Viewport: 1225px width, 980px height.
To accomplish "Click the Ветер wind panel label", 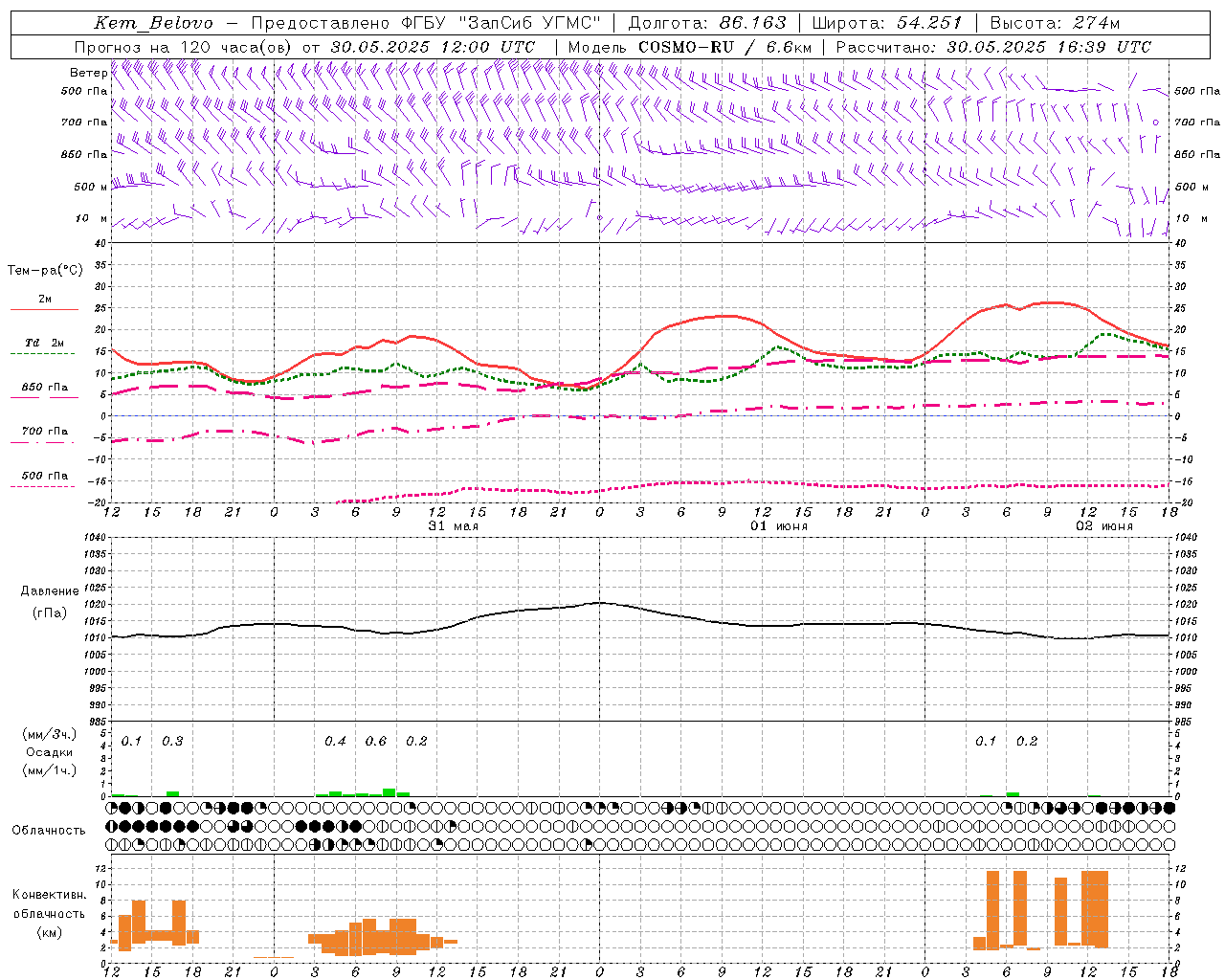I will (x=88, y=73).
